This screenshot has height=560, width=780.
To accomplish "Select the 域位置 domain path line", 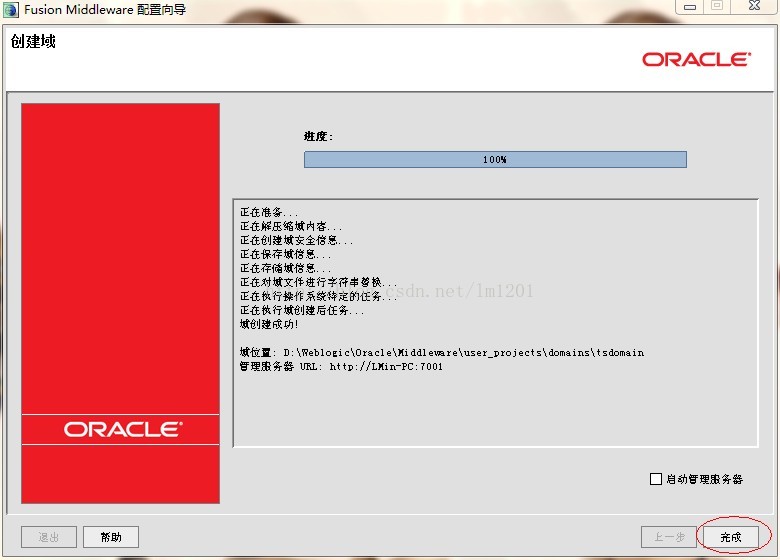I will [442, 352].
